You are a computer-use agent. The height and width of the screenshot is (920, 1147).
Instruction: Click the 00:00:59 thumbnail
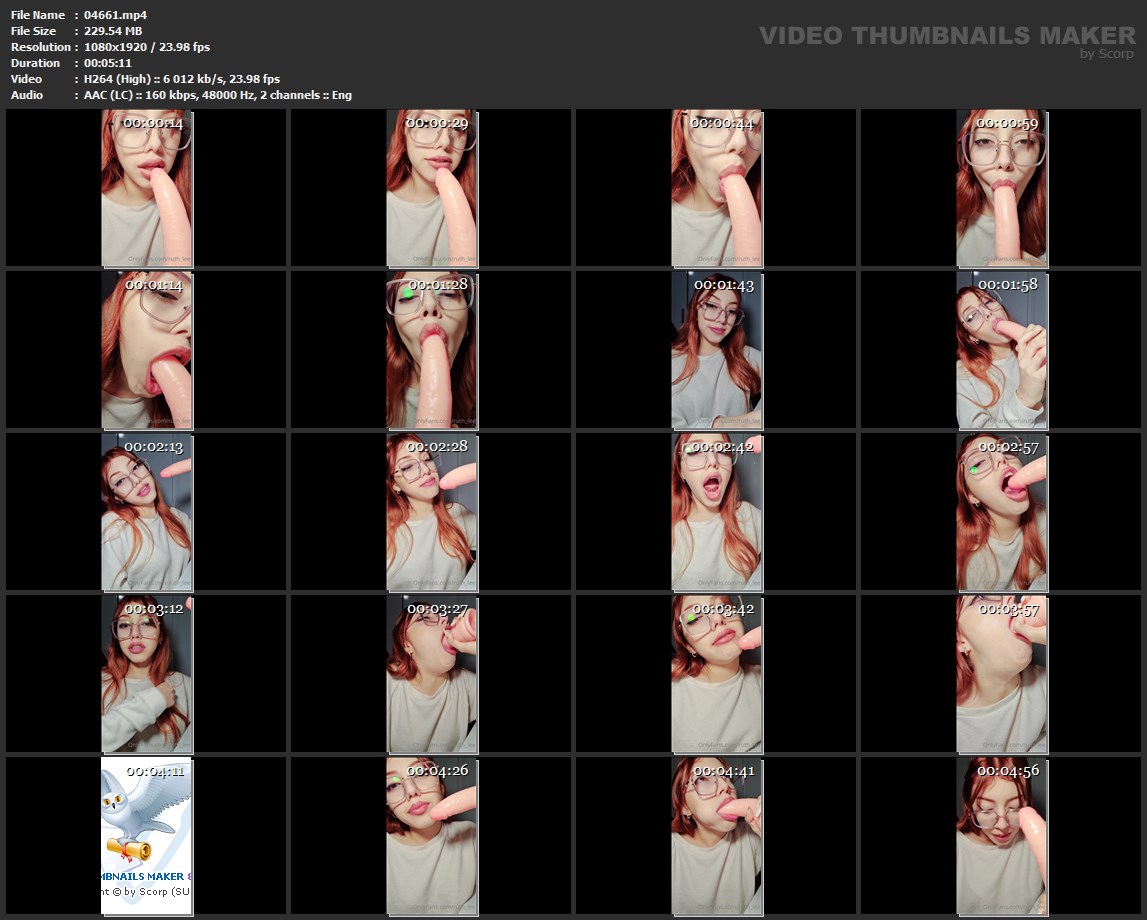pyautogui.click(x=1001, y=188)
